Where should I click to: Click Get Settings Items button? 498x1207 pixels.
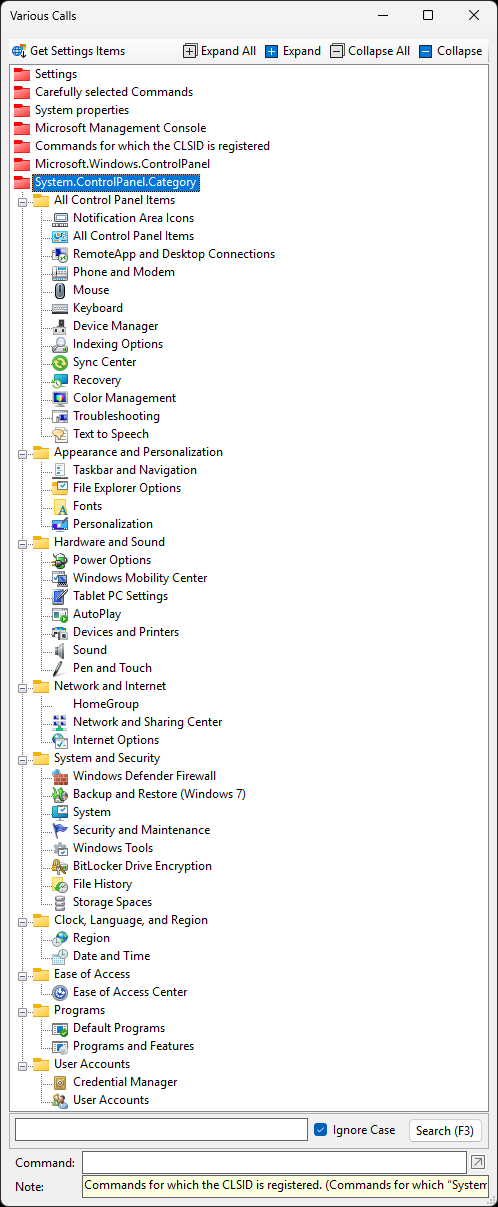pyautogui.click(x=69, y=51)
